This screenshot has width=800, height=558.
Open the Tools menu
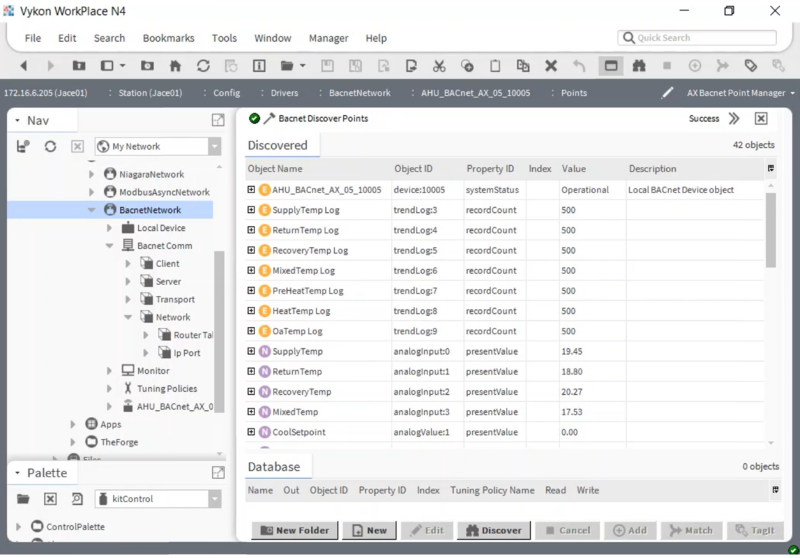pos(224,38)
